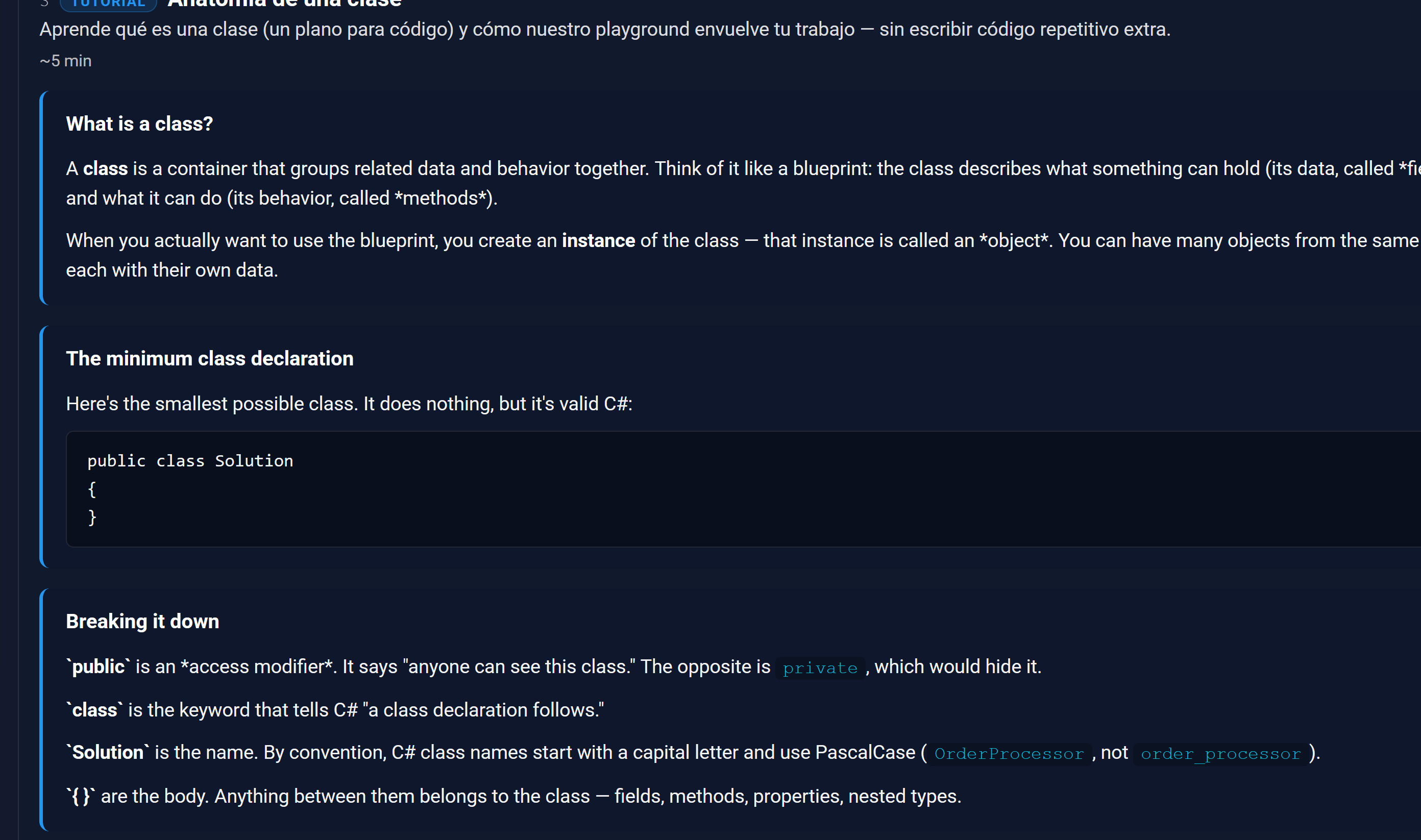The height and width of the screenshot is (840, 1421).
Task: Click the TUTORIAL badge
Action: click(108, 4)
